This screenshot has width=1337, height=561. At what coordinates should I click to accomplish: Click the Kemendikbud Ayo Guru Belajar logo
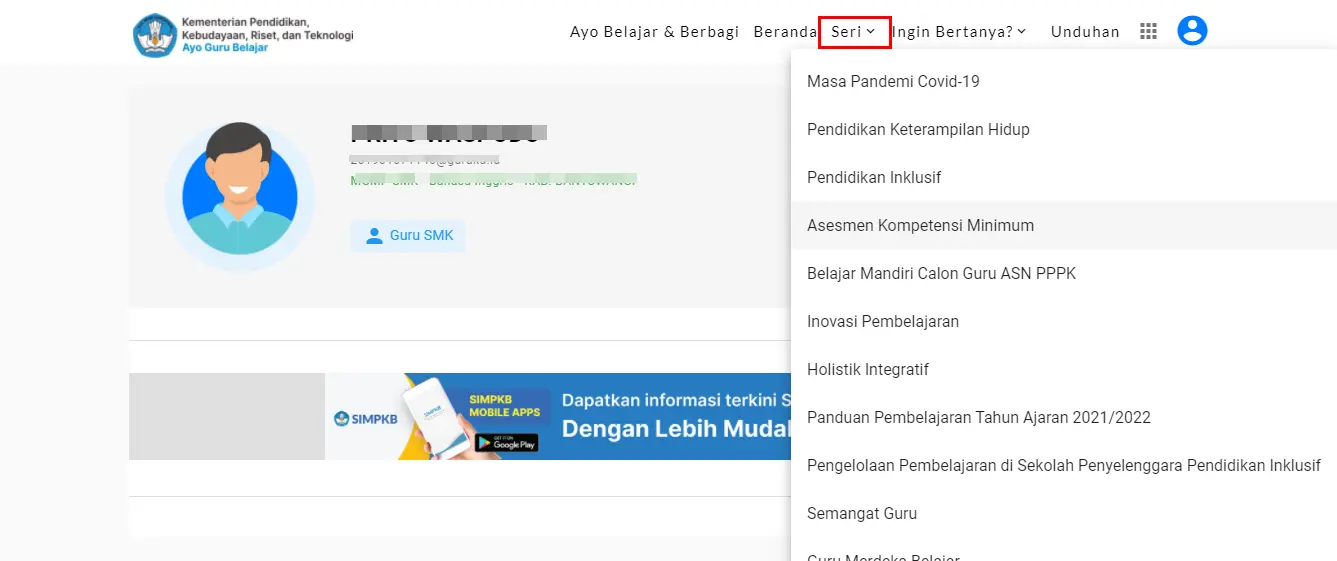click(x=243, y=34)
